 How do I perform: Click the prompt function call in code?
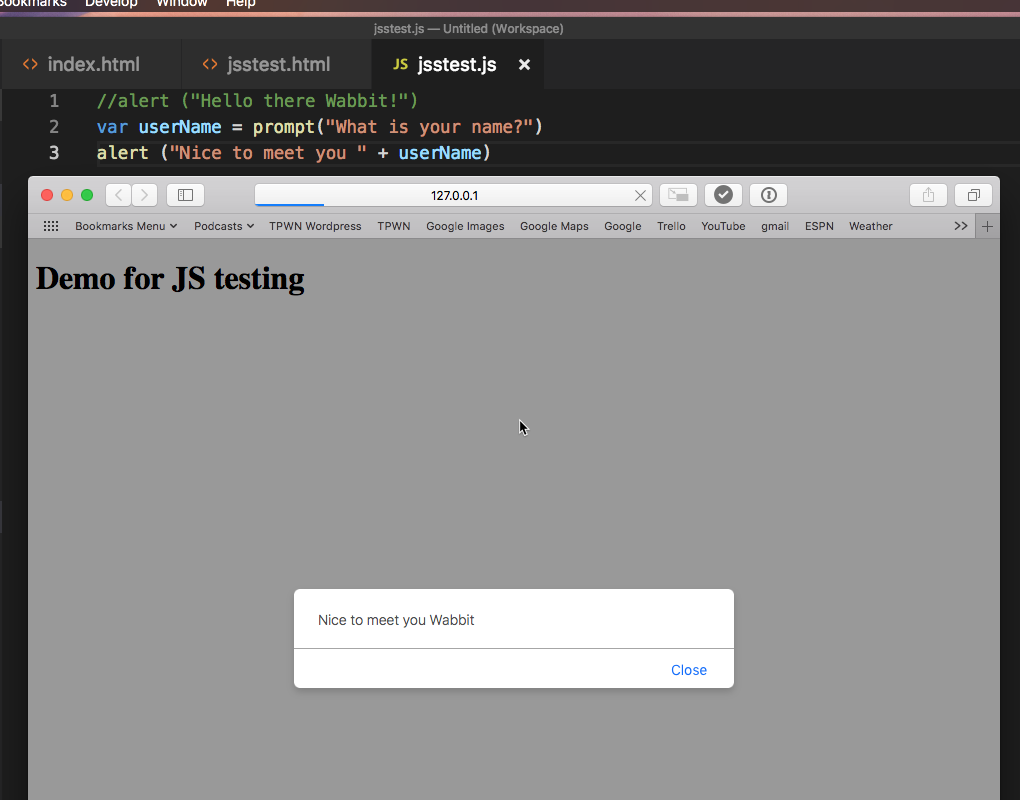[x=284, y=127]
